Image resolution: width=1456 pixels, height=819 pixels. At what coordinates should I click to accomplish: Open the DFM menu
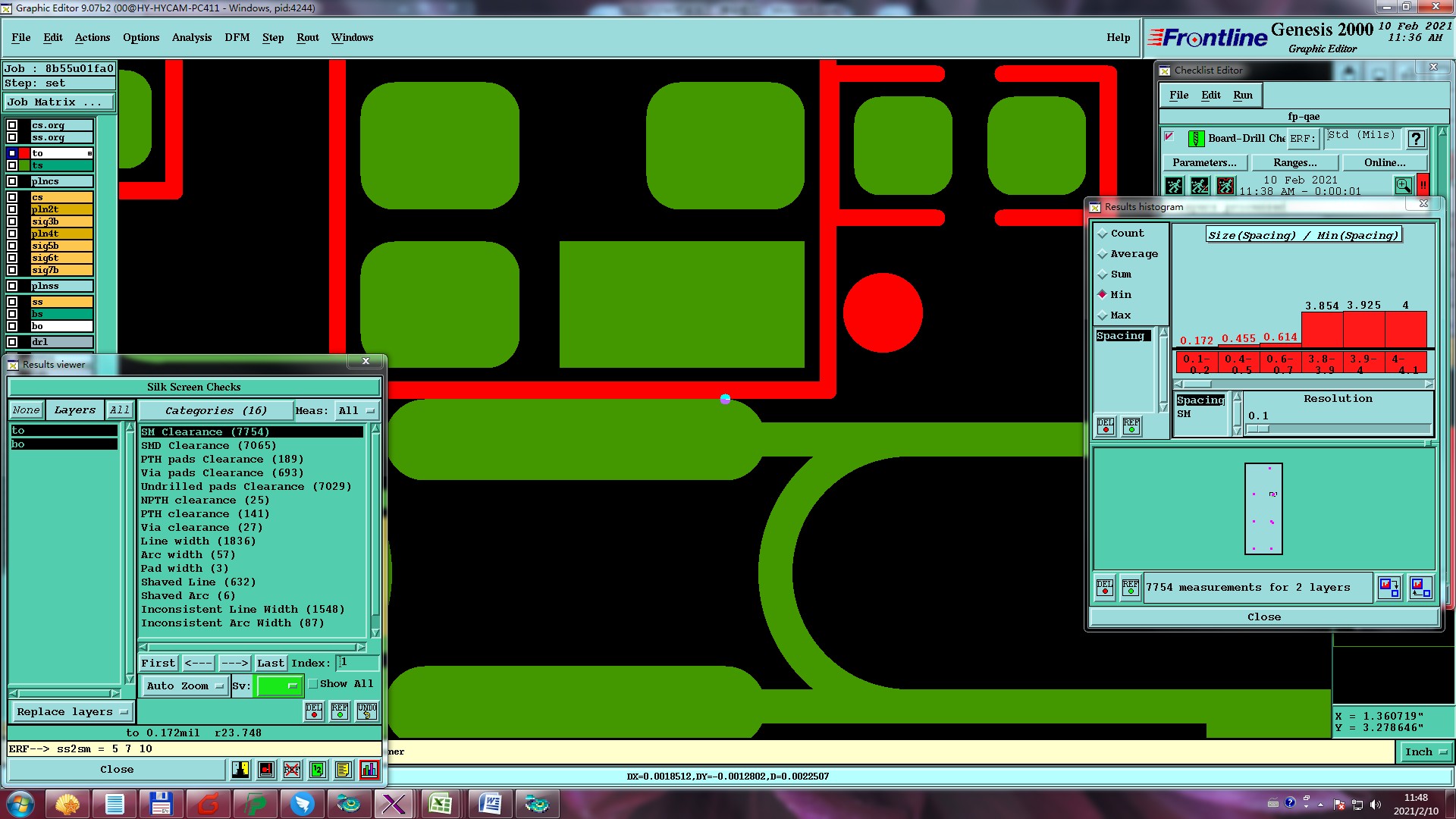237,37
